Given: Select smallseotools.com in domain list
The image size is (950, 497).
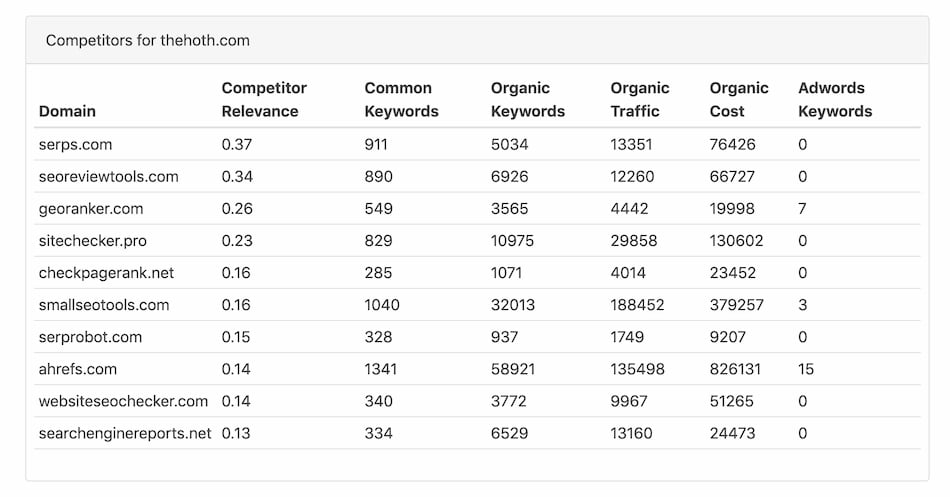Looking at the screenshot, I should pyautogui.click(x=104, y=305).
